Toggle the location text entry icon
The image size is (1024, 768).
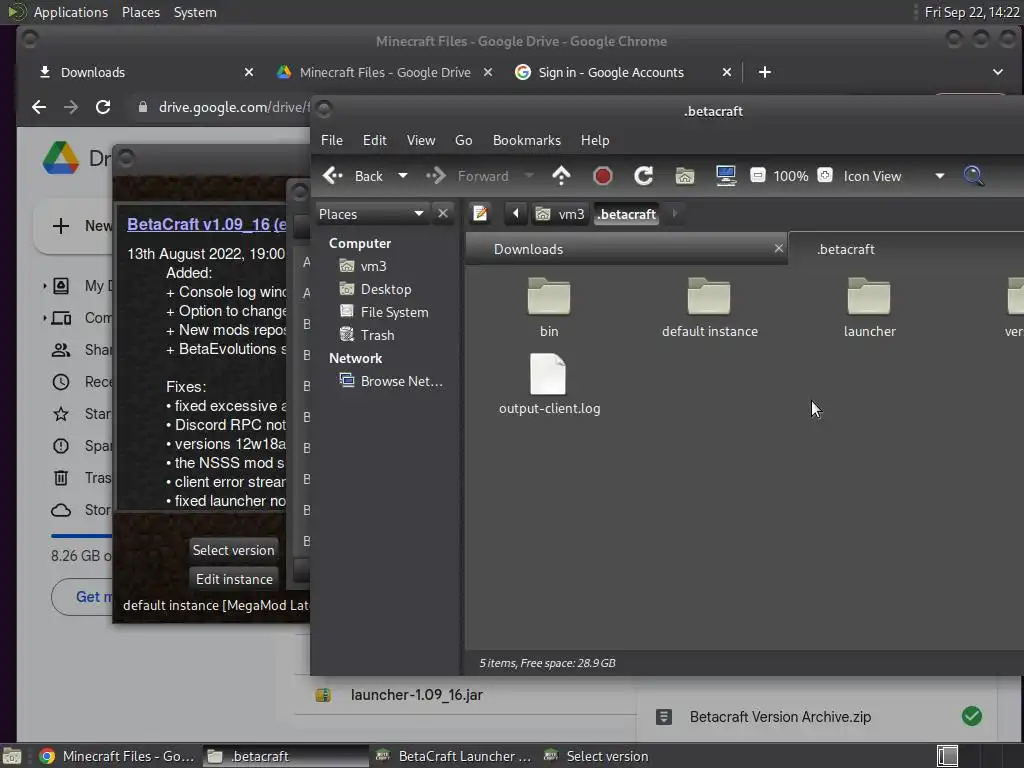tap(480, 213)
